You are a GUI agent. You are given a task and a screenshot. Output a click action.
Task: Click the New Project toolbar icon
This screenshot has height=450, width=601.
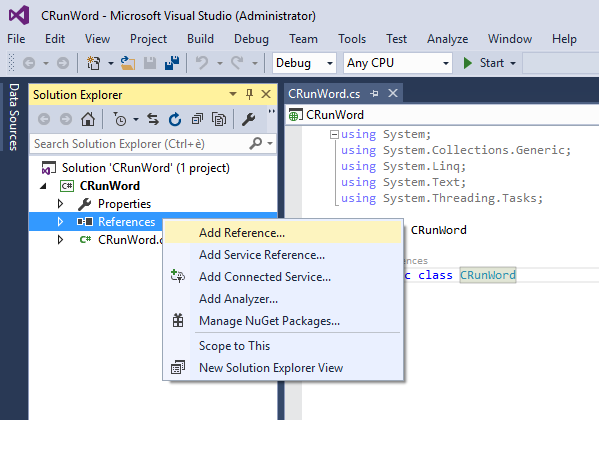(x=94, y=63)
